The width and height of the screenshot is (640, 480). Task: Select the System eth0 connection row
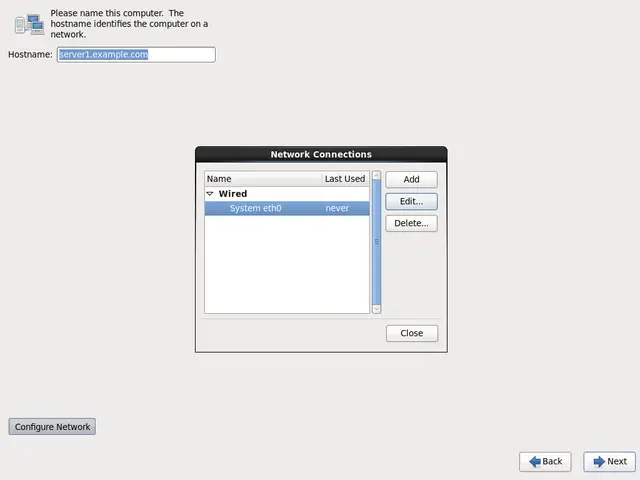(x=287, y=208)
